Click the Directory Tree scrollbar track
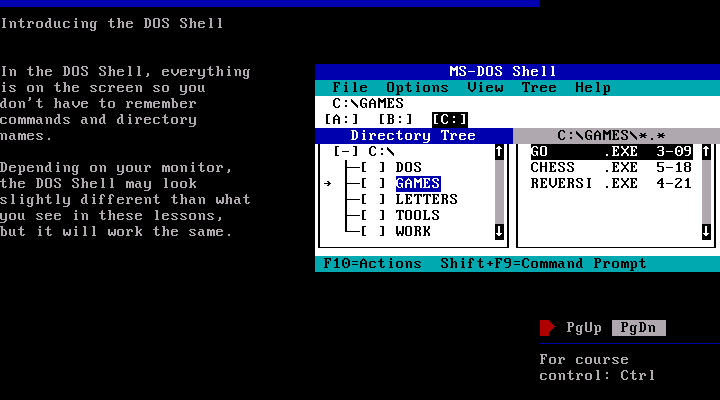Screen dimensions: 720x400 499,192
